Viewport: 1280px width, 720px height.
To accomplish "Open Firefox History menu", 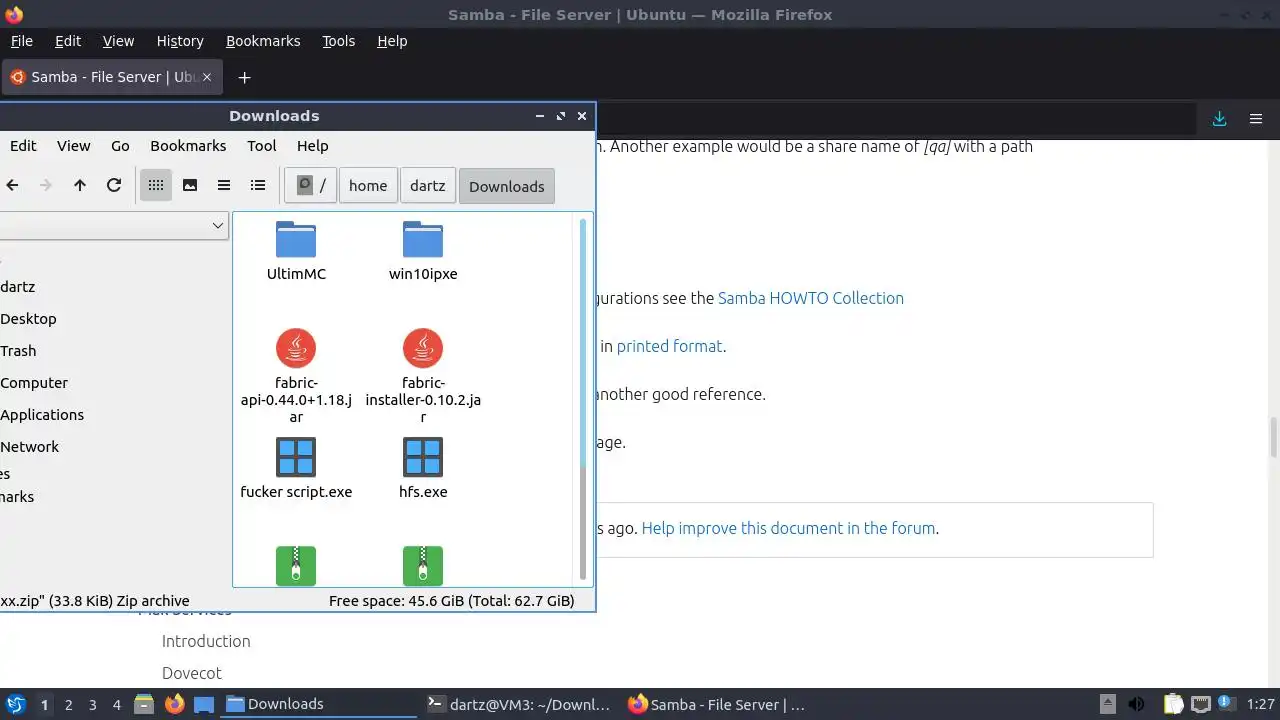I will 180,41.
